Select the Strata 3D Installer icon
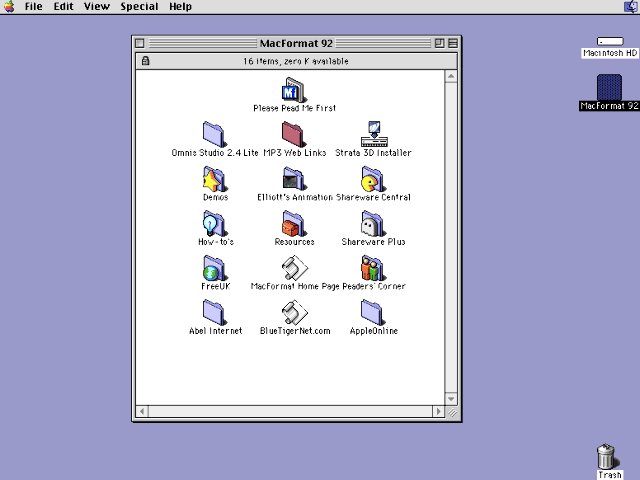This screenshot has height=480, width=640. [374, 134]
